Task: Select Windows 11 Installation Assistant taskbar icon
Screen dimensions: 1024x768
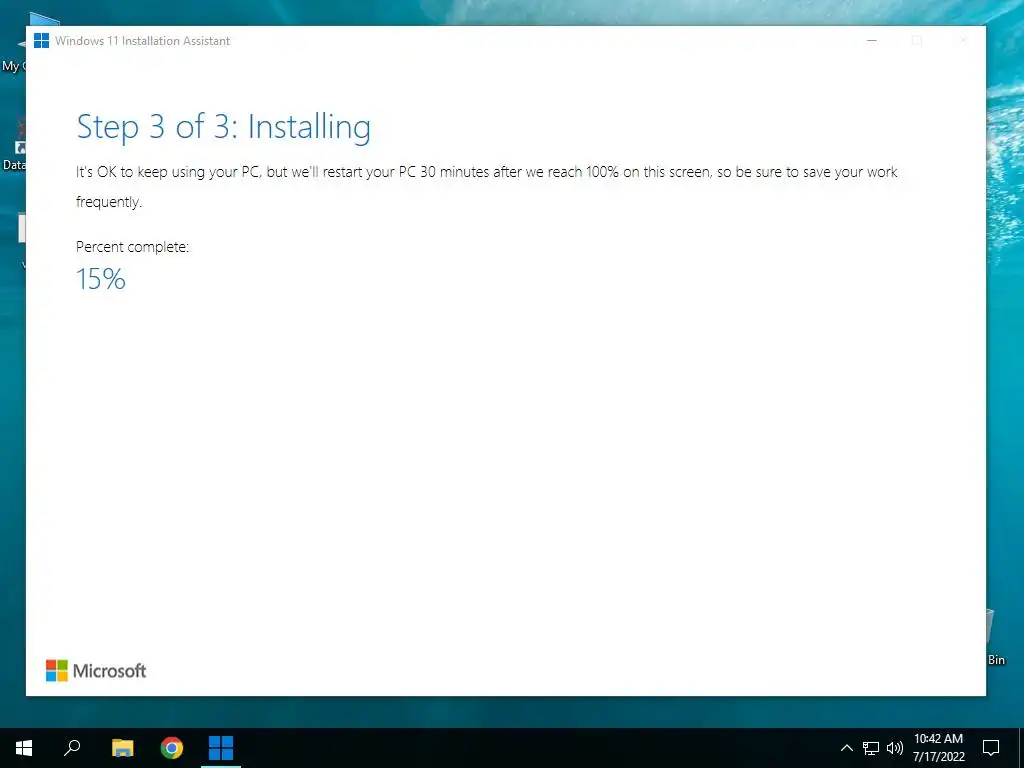Action: (x=221, y=748)
